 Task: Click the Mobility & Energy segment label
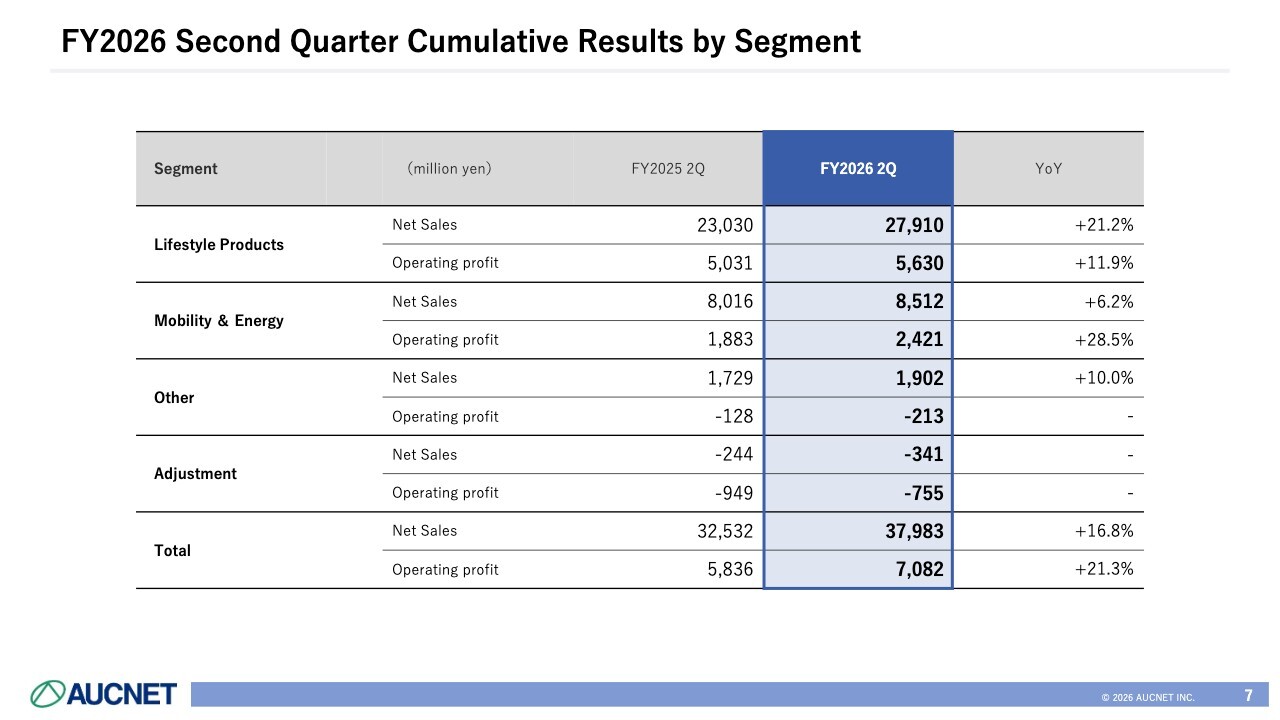[219, 321]
